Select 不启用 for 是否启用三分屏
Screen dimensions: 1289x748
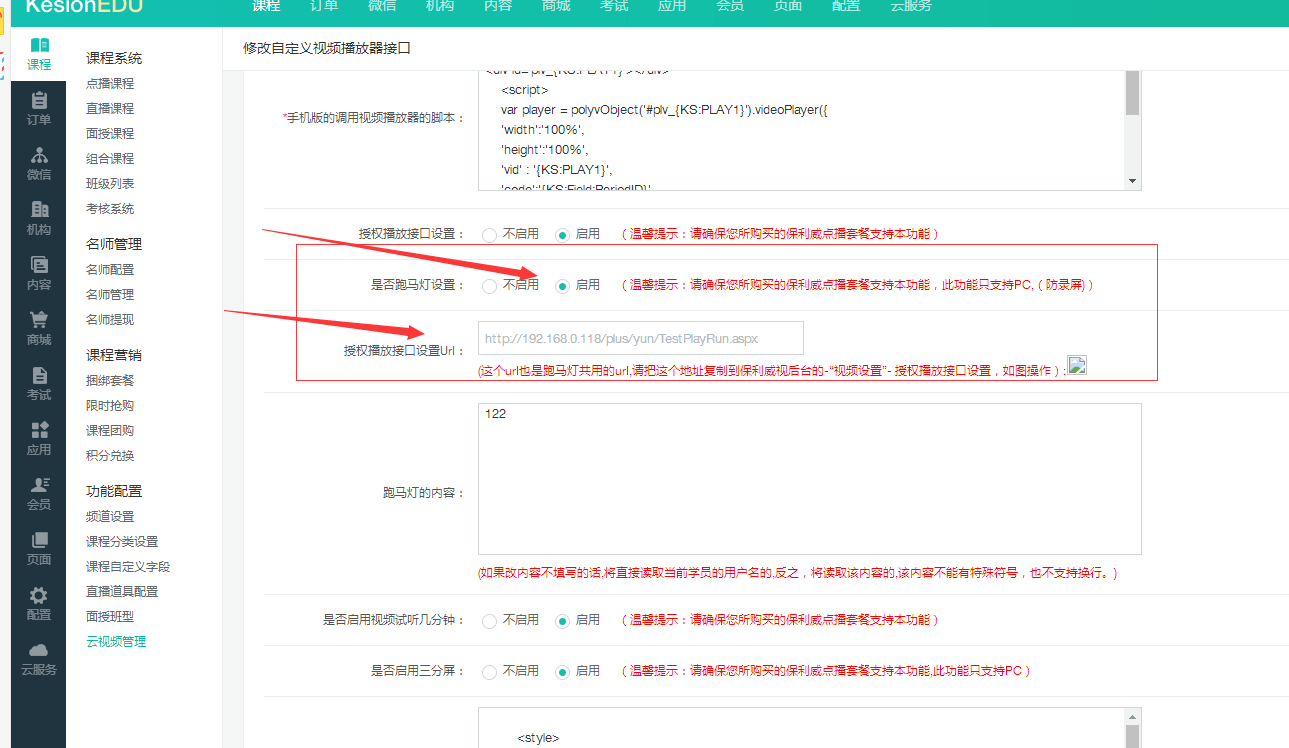(x=489, y=672)
